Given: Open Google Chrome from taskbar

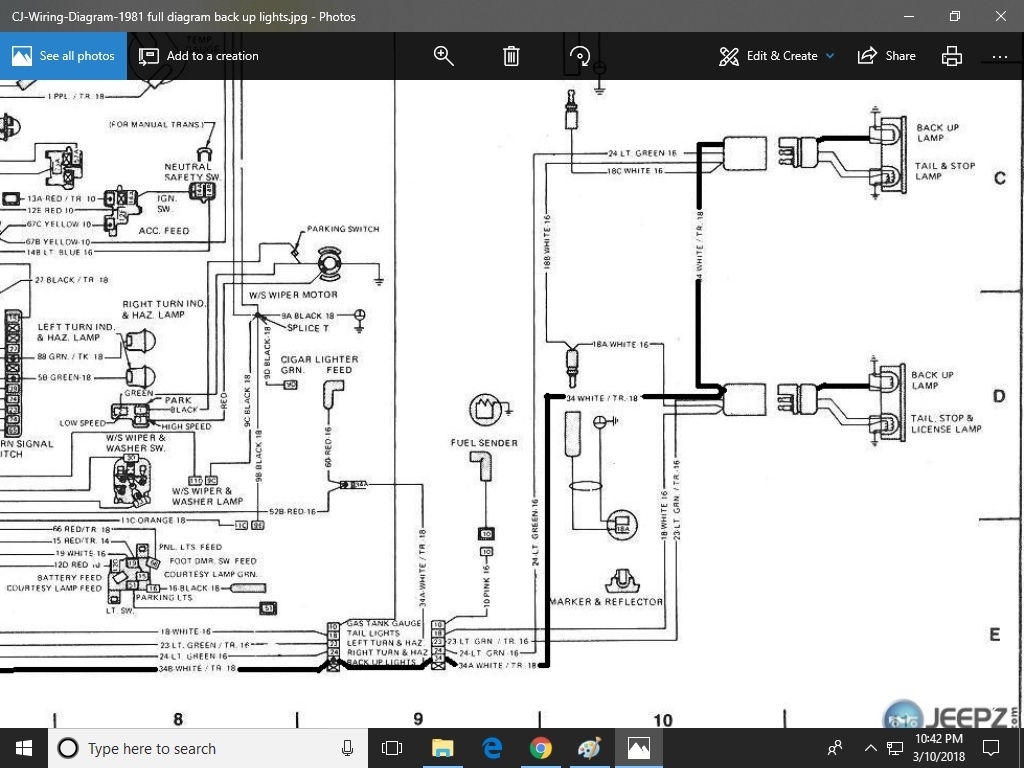Looking at the screenshot, I should pyautogui.click(x=540, y=748).
